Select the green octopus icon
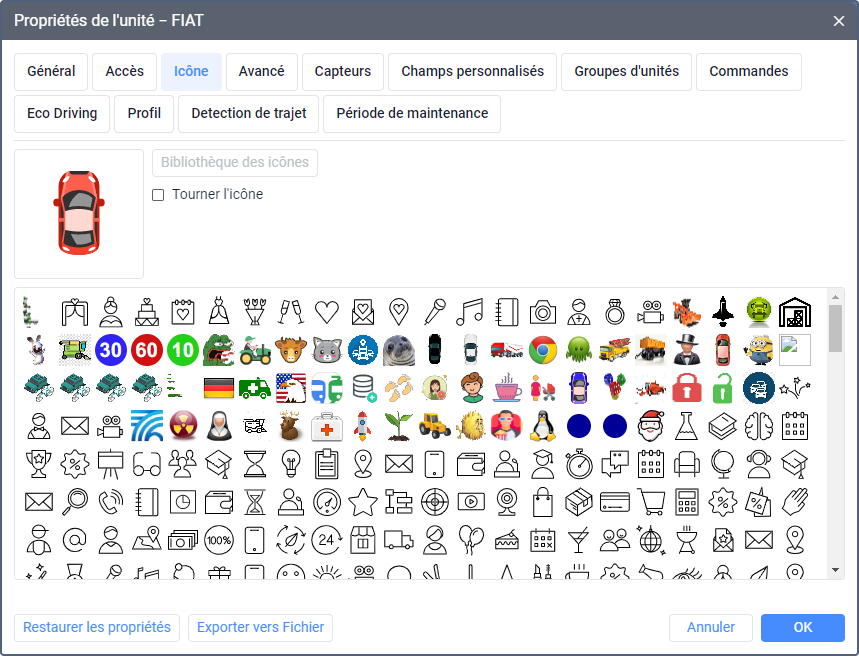This screenshot has height=656, width=859. (x=579, y=350)
